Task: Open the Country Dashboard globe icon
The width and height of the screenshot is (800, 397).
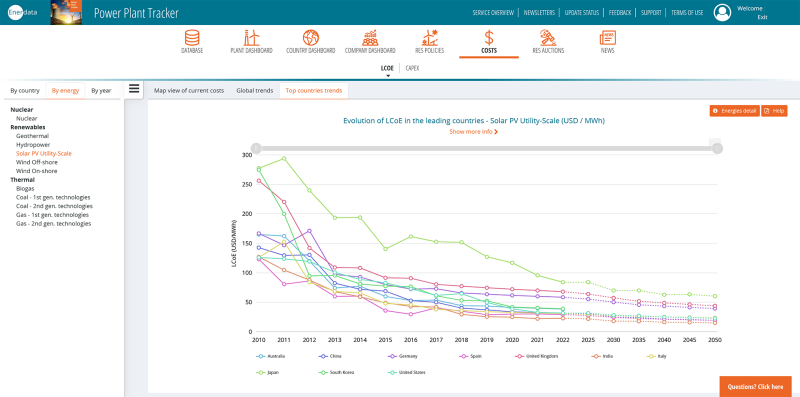Action: tap(310, 38)
